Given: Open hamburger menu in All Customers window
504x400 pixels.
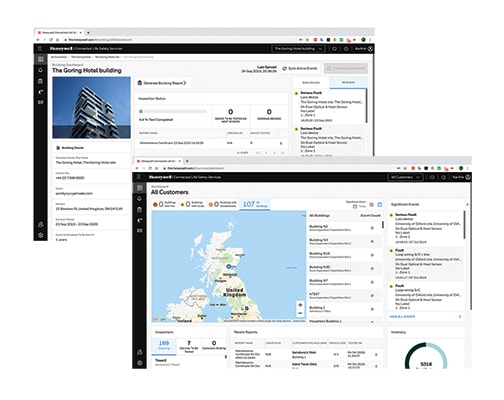Looking at the screenshot, I should tap(139, 177).
